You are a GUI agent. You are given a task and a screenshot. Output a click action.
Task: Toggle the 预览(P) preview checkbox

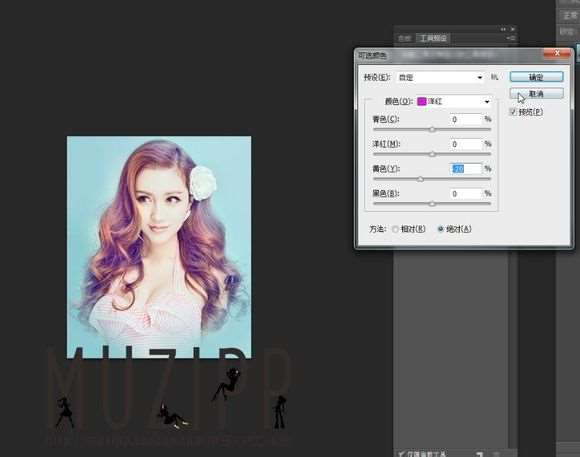(x=513, y=112)
